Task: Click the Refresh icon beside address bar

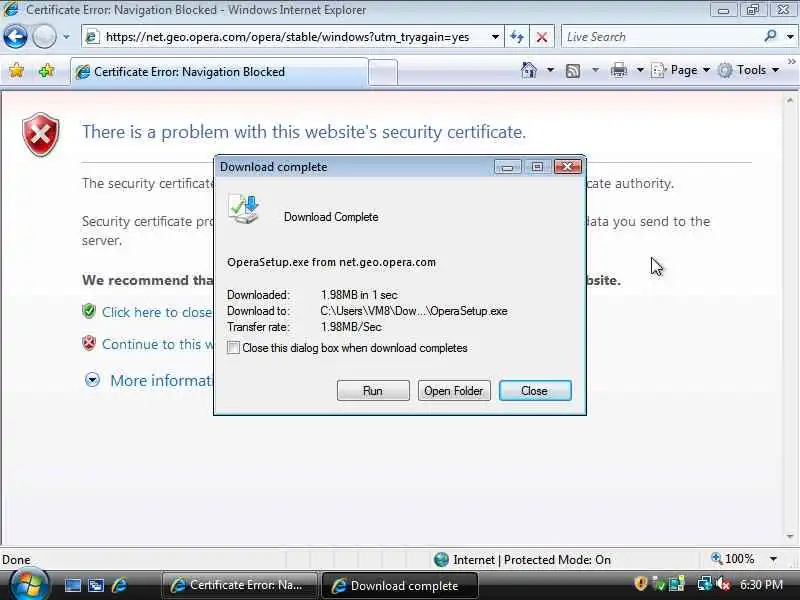Action: coord(517,37)
